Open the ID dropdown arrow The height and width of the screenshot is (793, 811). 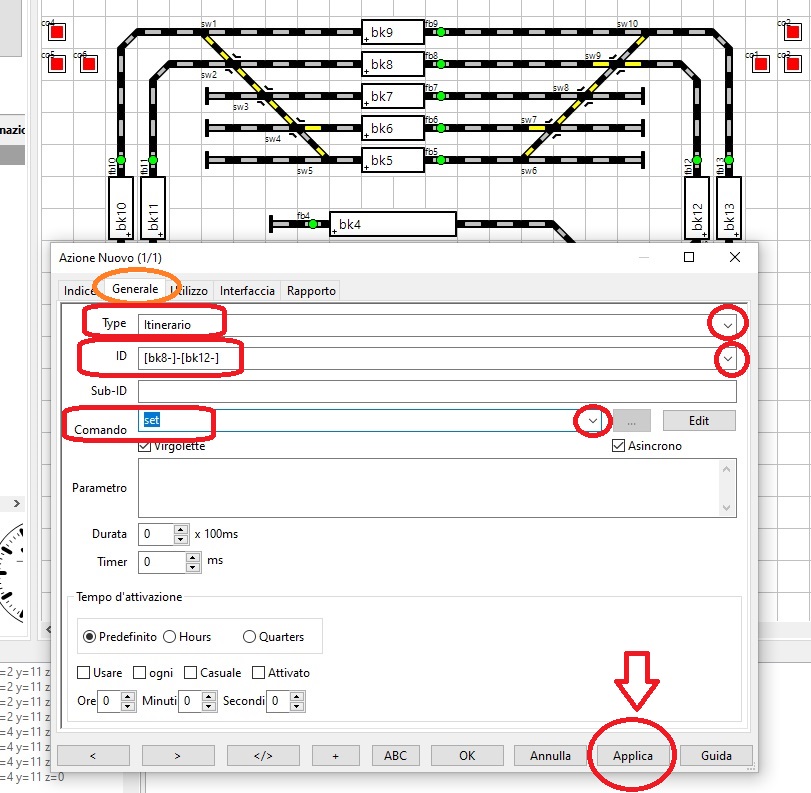point(728,358)
